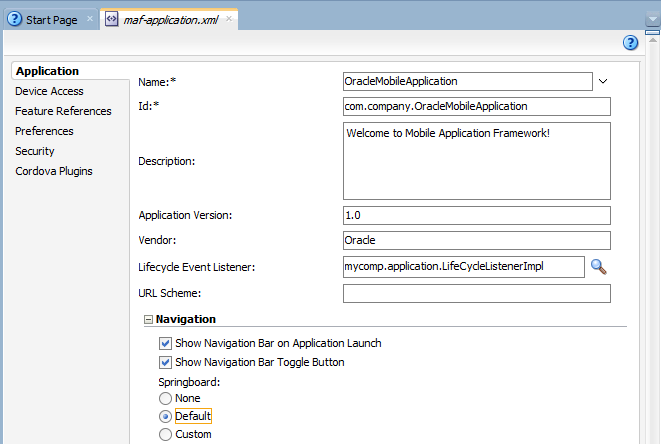This screenshot has height=444, width=661.
Task: Click the split-editor handle above the scrollbar
Action: [653, 32]
